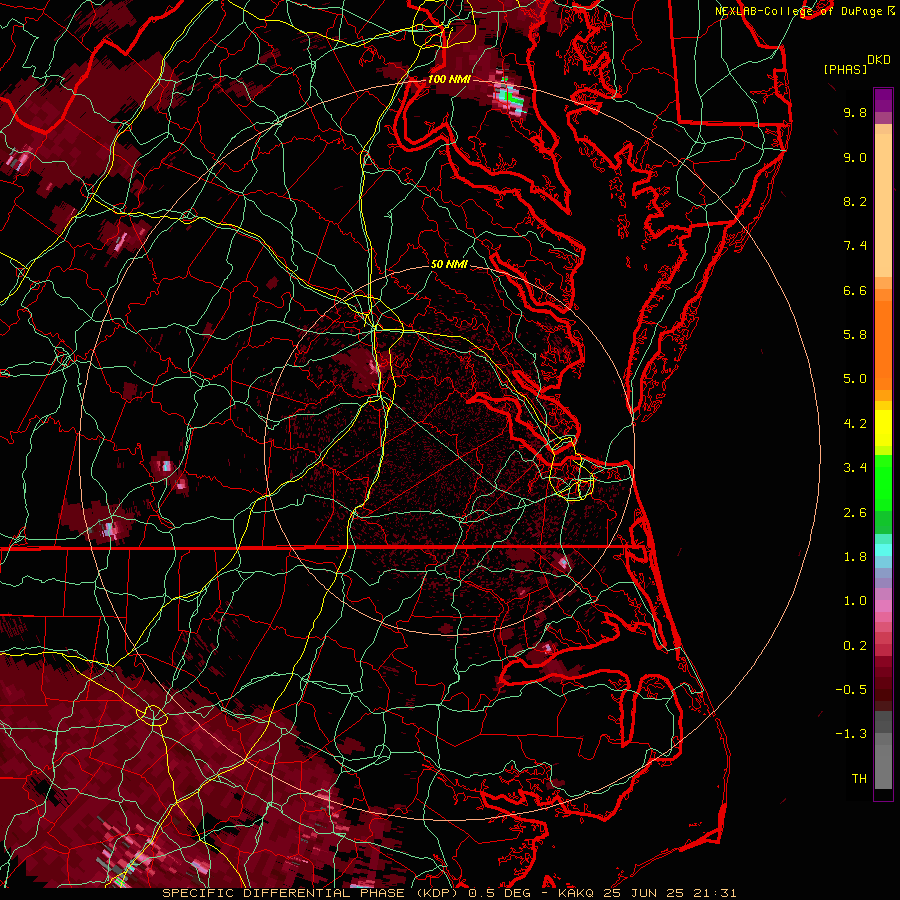Click the 1.0 value on color scale
This screenshot has width=900, height=900.
tap(855, 601)
